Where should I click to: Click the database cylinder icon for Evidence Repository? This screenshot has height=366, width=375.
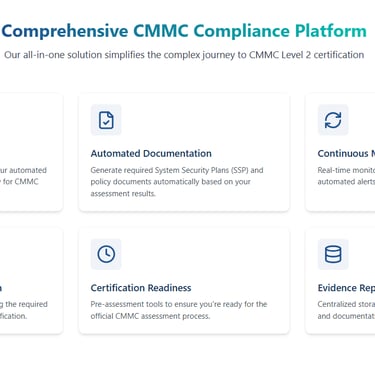333,254
